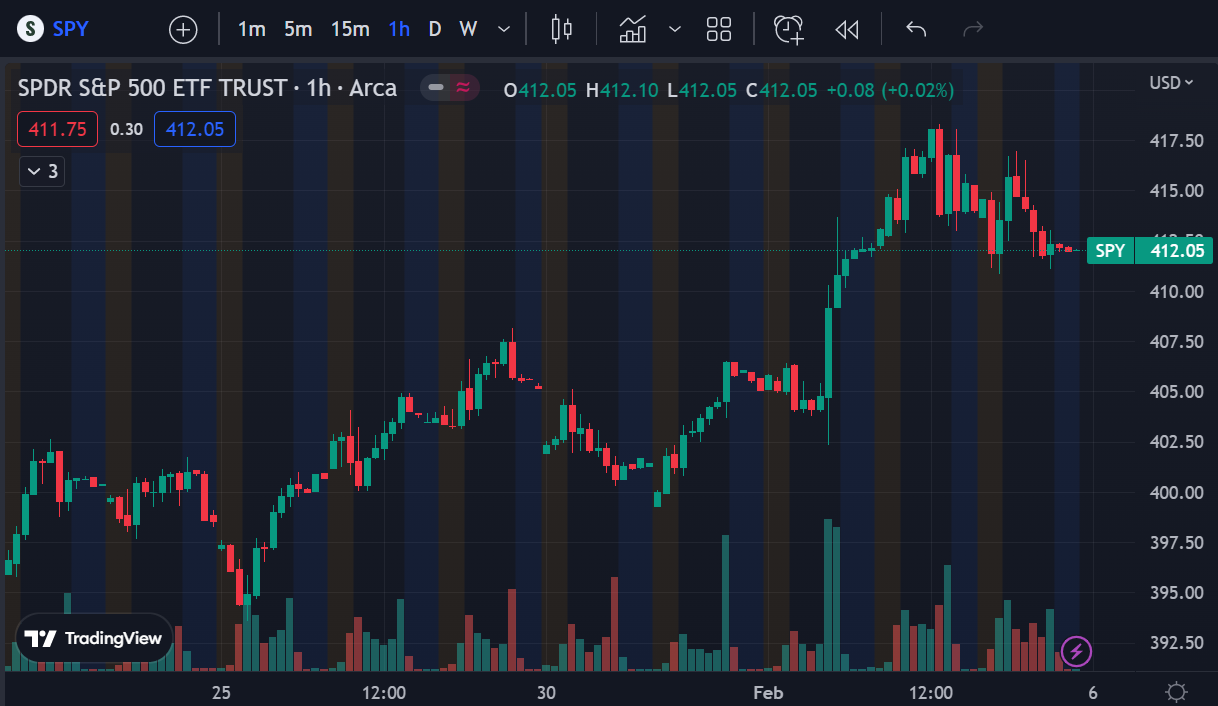Switch to the 15m timeframe
Screen dimensions: 1218x706
[x=350, y=29]
